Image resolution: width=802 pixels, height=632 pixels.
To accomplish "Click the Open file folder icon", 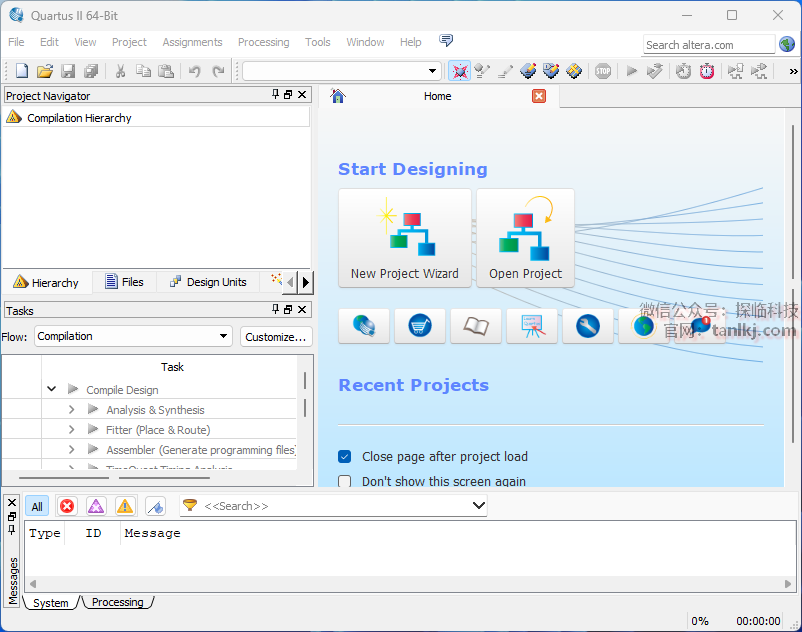I will 45,71.
